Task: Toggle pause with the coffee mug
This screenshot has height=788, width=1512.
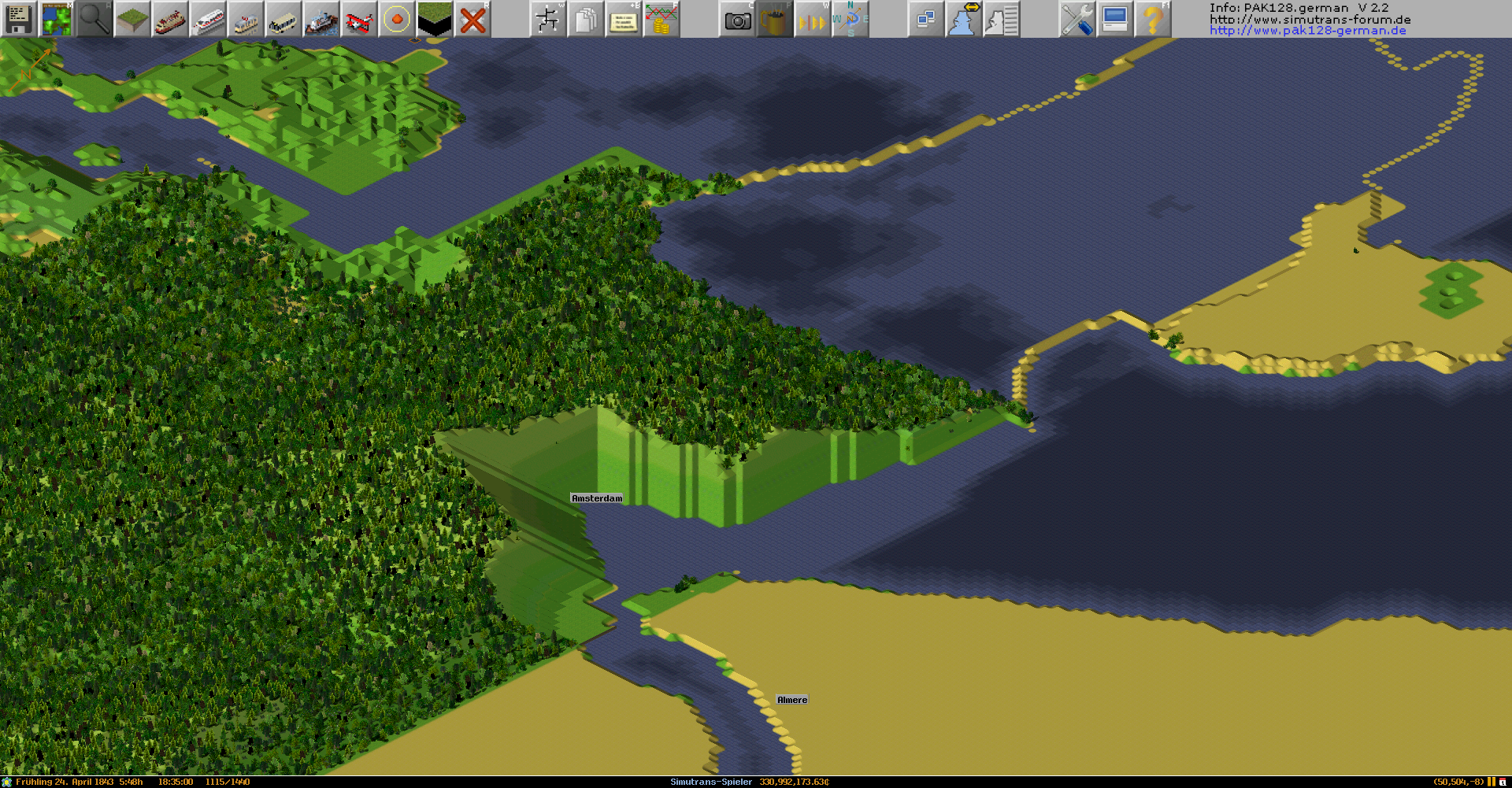Action: pyautogui.click(x=775, y=19)
